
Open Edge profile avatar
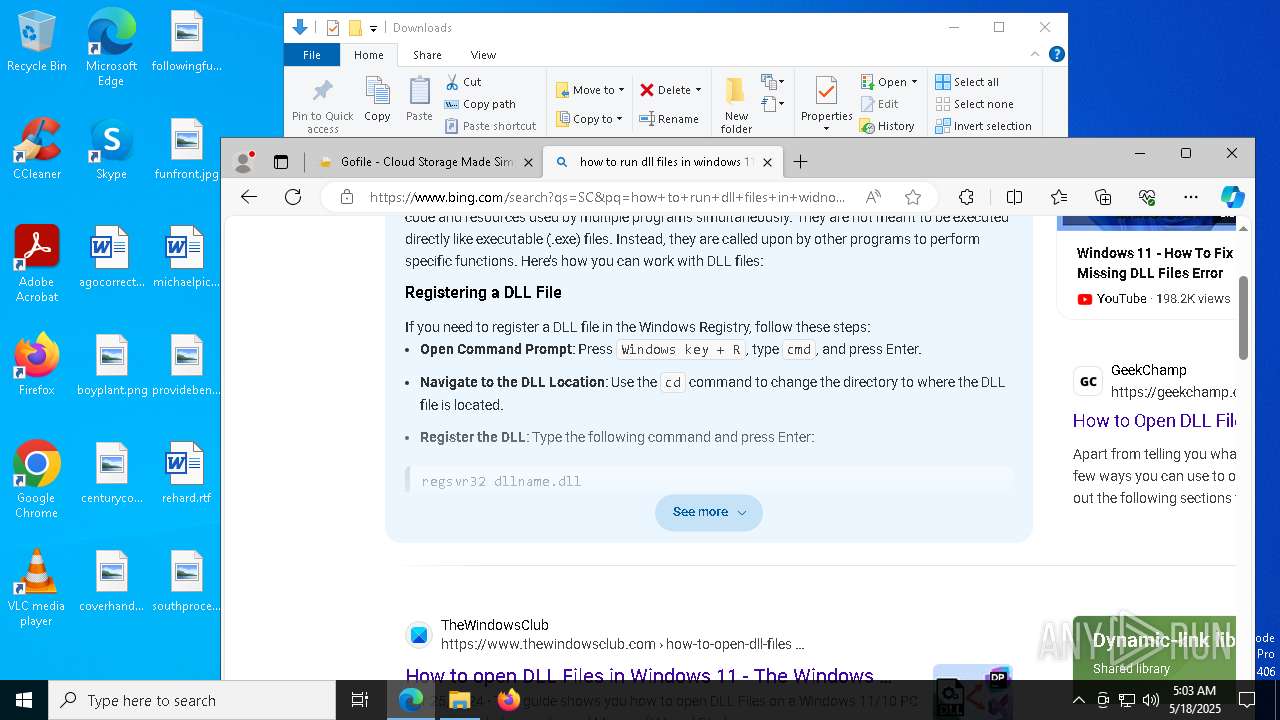243,162
